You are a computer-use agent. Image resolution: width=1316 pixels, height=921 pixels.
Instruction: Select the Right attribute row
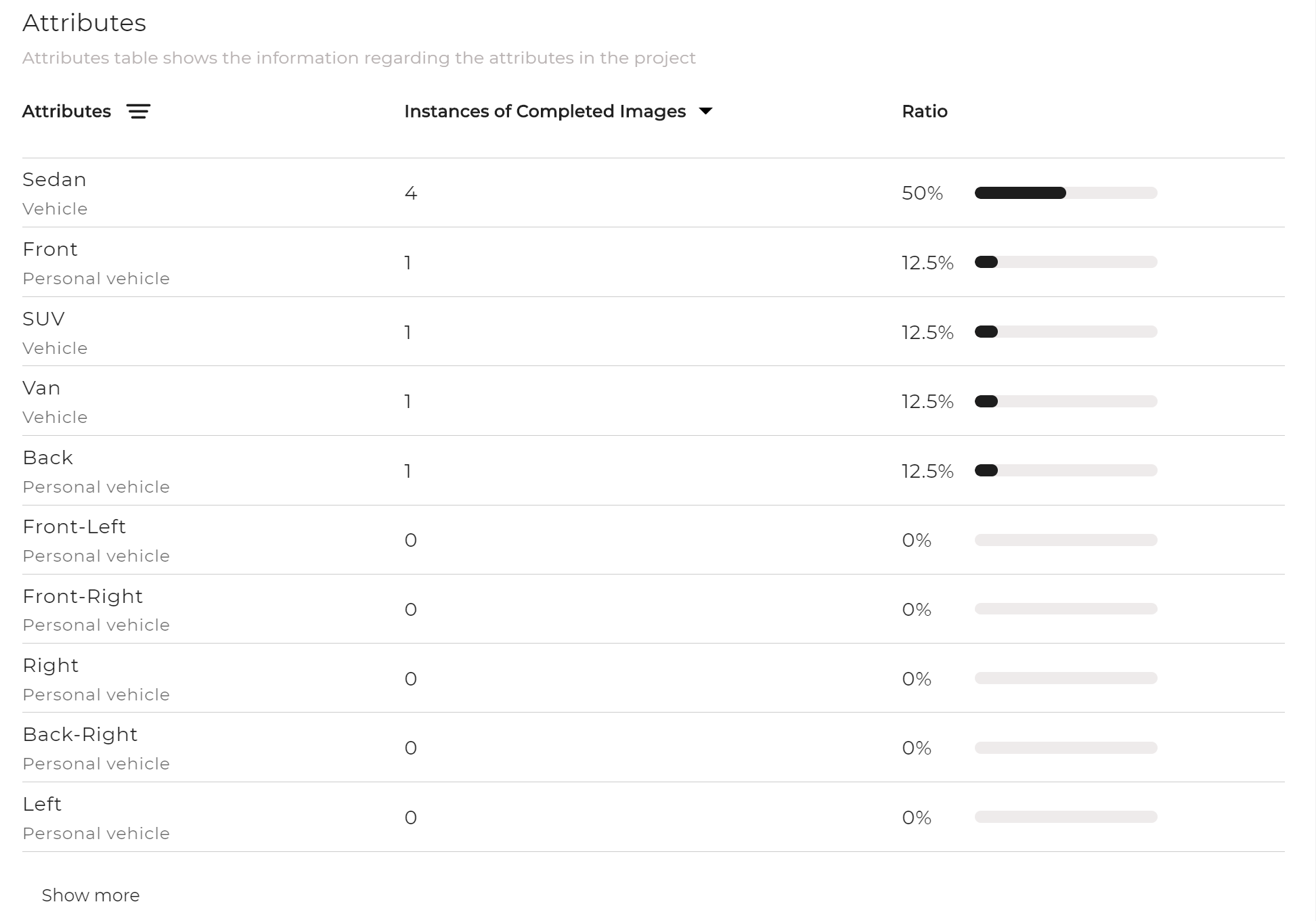(x=653, y=678)
